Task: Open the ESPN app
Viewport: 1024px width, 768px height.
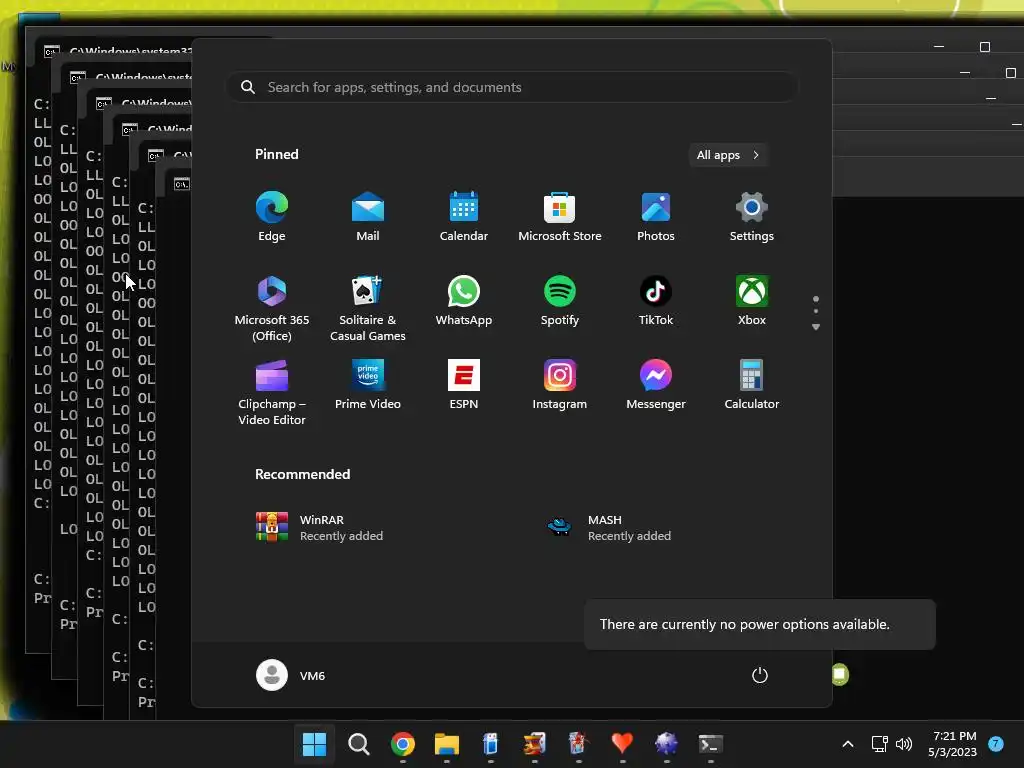Action: click(464, 385)
